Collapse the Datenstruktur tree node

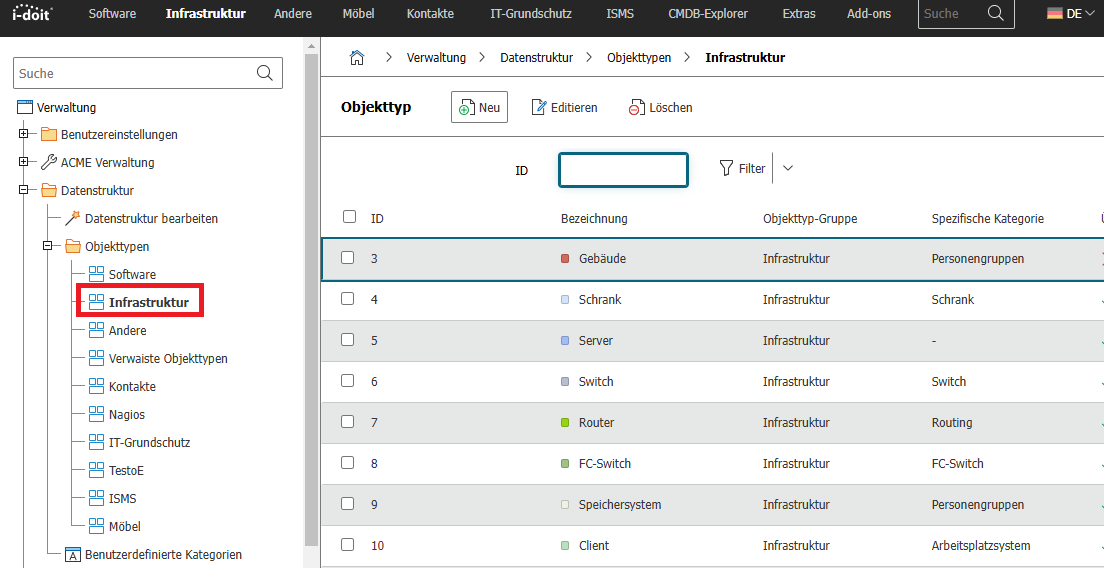24,190
